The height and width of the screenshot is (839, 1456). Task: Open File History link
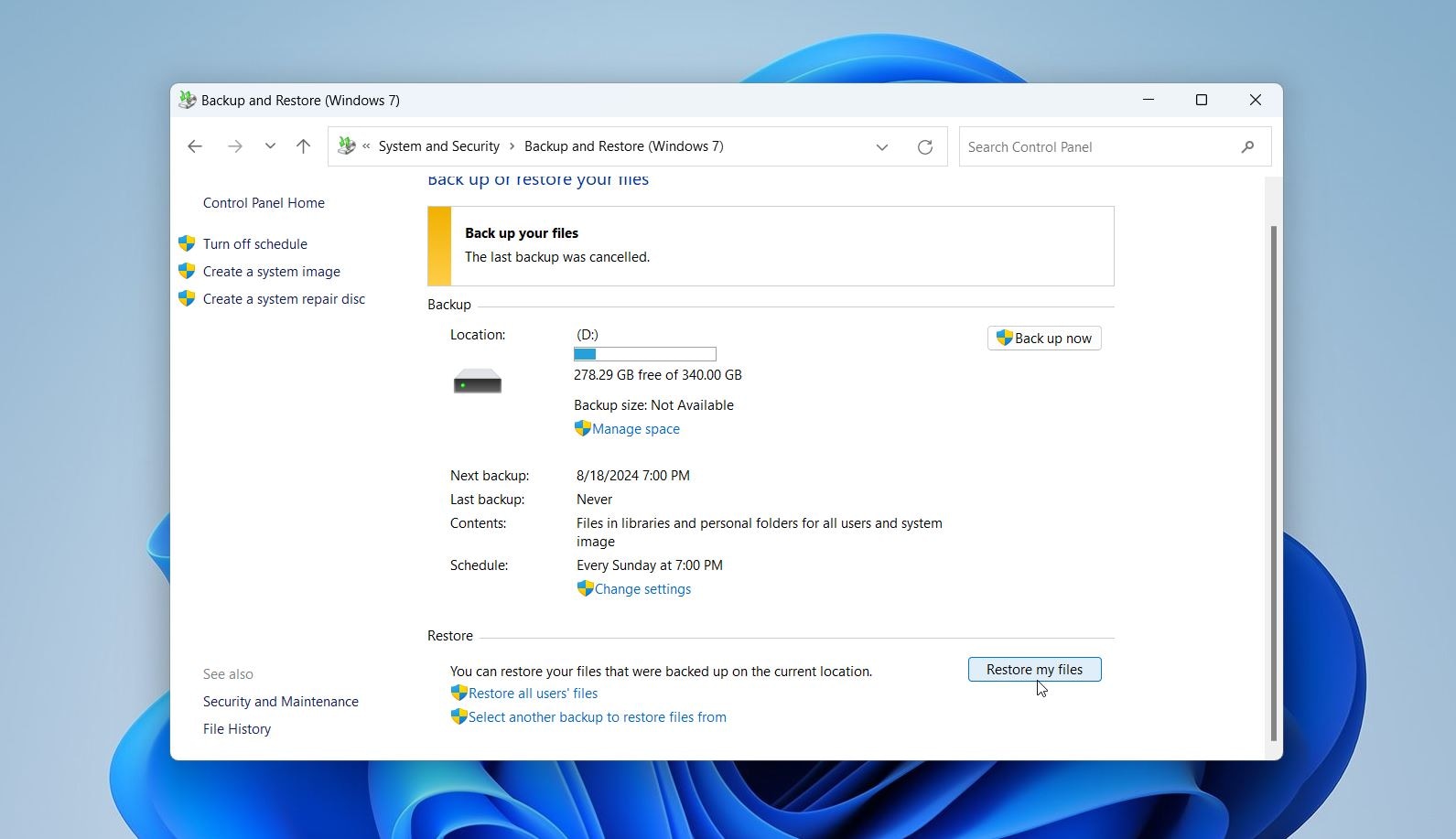pos(237,729)
